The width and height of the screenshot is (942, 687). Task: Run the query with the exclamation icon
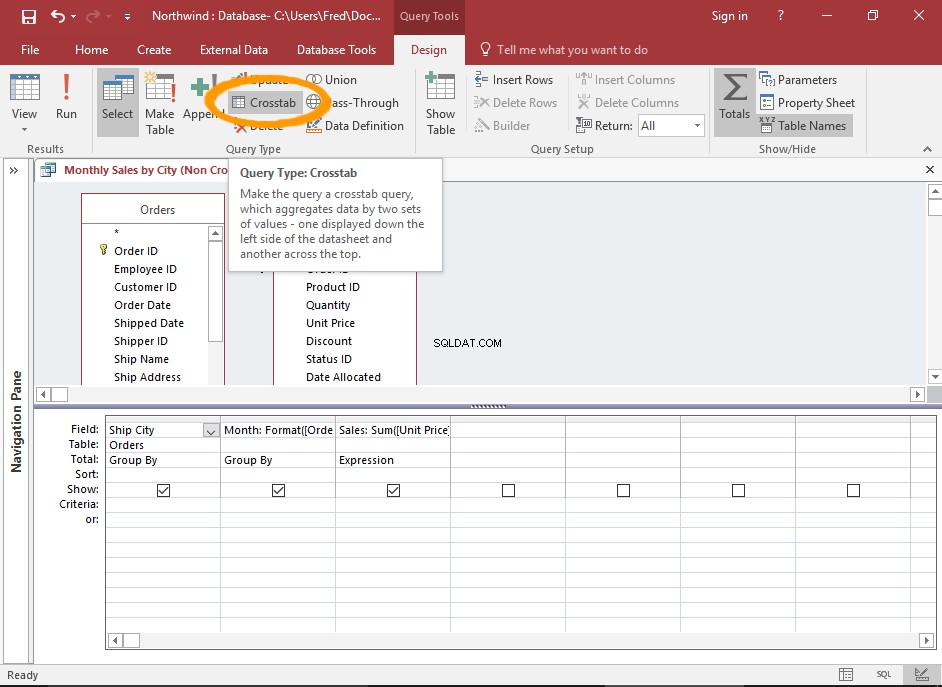click(66, 96)
